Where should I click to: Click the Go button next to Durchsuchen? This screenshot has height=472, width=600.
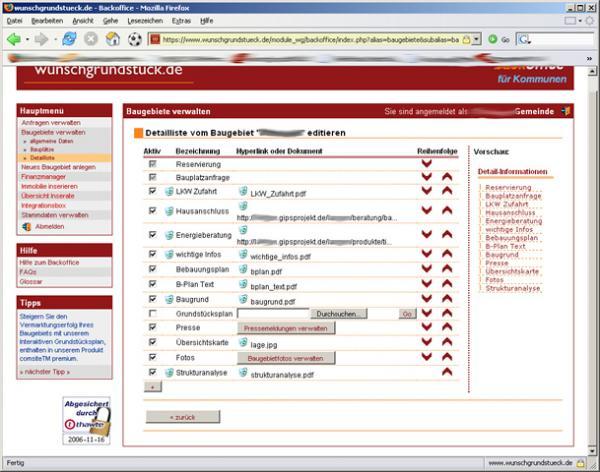point(407,314)
